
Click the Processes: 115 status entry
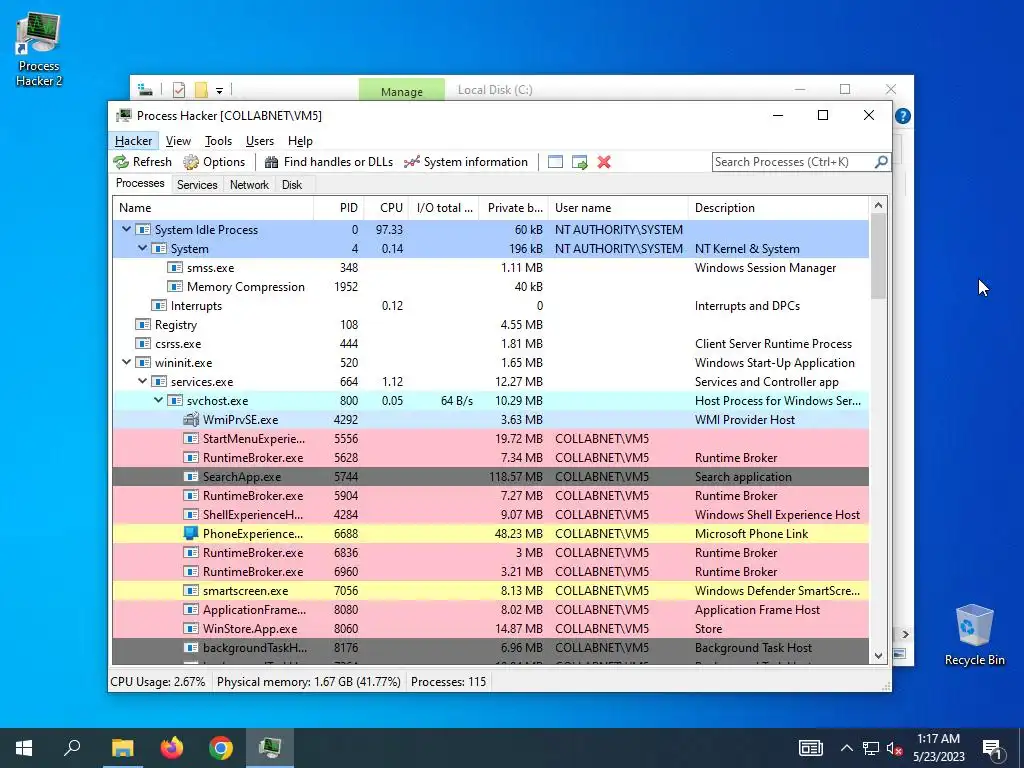[x=449, y=682]
